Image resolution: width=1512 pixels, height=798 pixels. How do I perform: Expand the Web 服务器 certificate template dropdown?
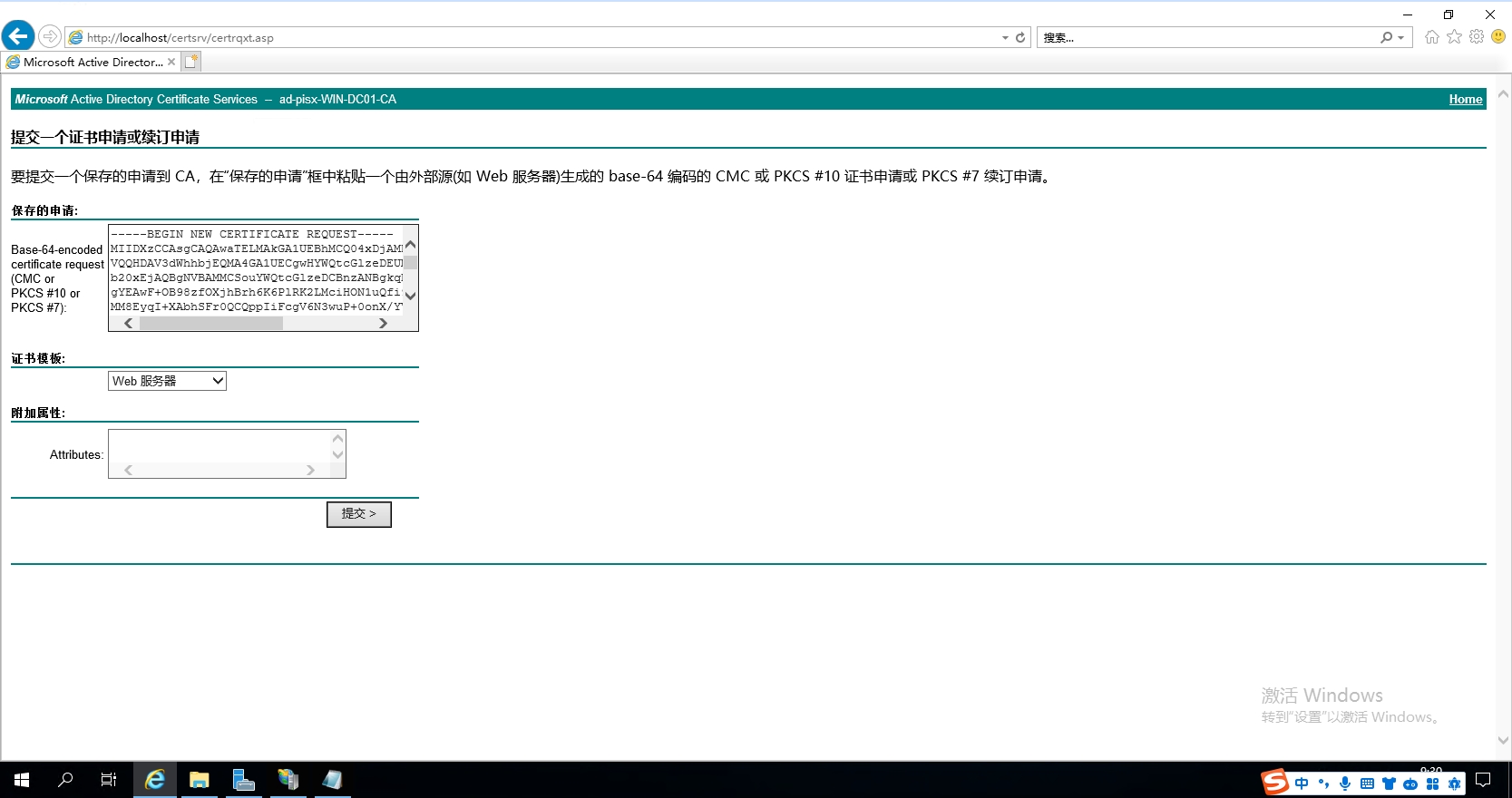(218, 381)
